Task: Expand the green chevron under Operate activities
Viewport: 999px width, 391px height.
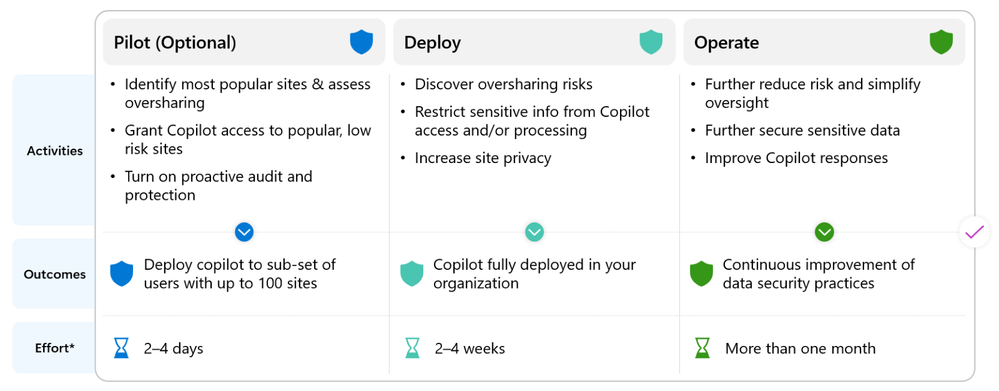Action: pos(824,232)
